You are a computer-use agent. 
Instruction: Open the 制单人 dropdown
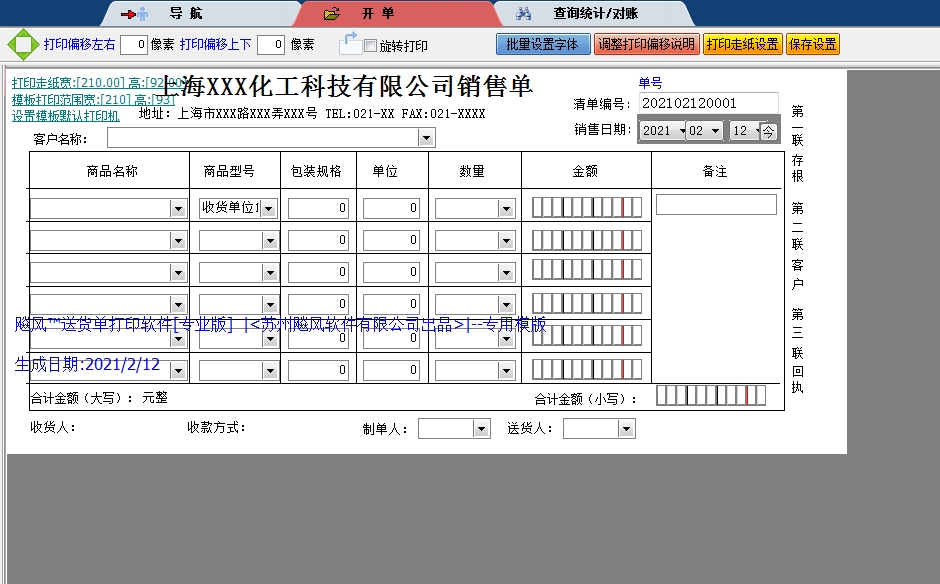pyautogui.click(x=480, y=428)
